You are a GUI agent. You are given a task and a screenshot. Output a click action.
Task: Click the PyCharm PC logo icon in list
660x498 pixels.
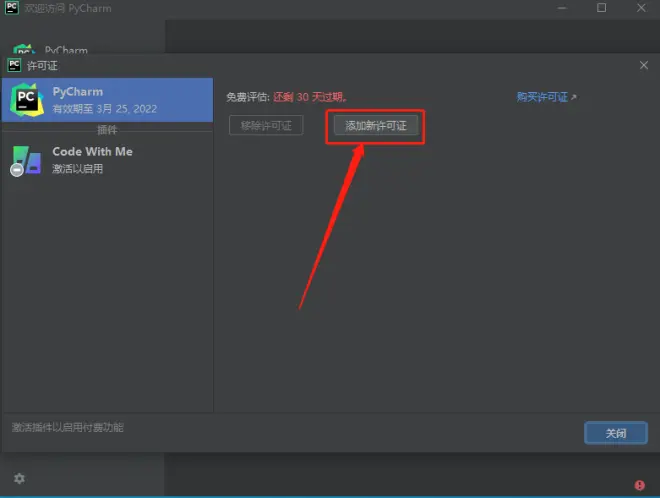point(27,100)
